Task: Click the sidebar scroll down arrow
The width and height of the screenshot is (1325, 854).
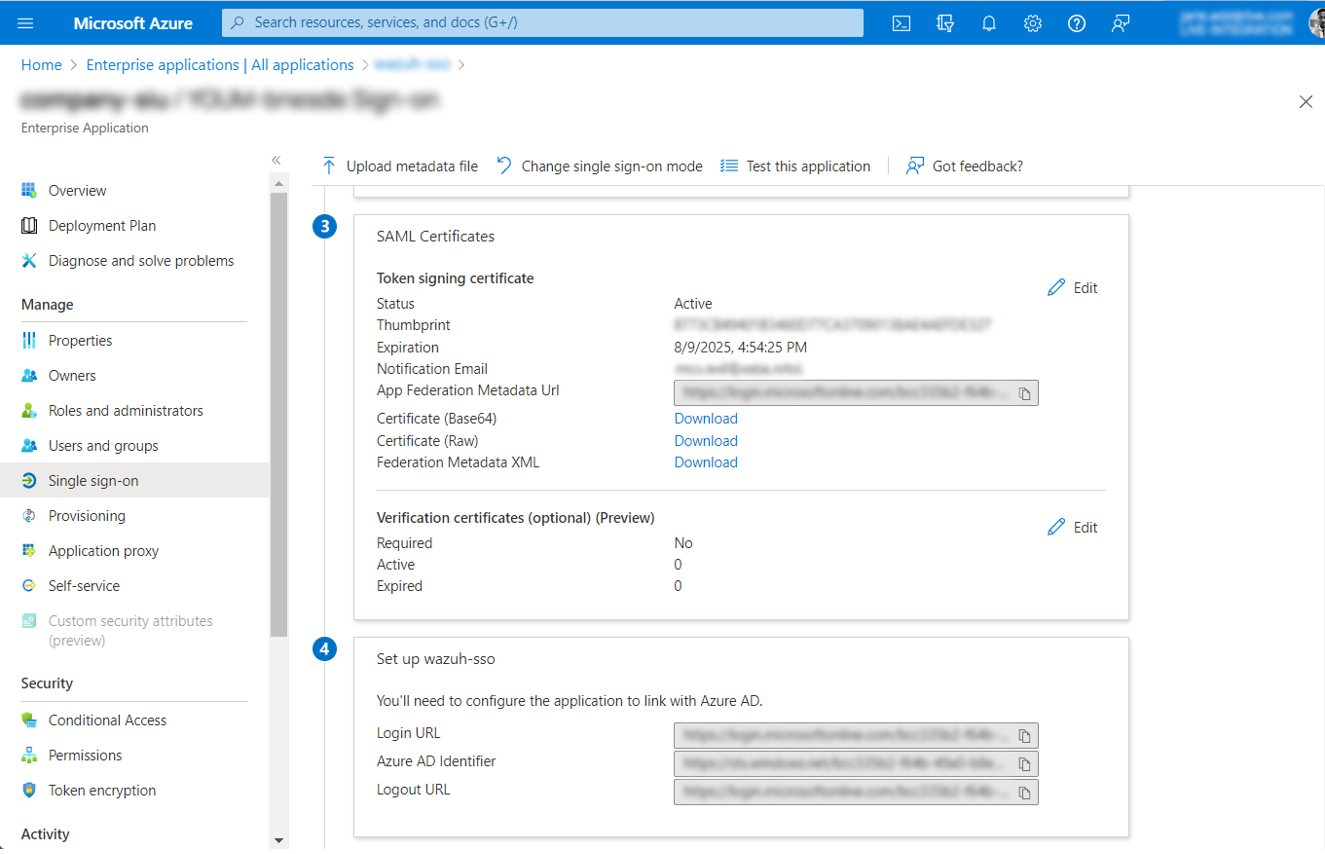Action: click(278, 841)
